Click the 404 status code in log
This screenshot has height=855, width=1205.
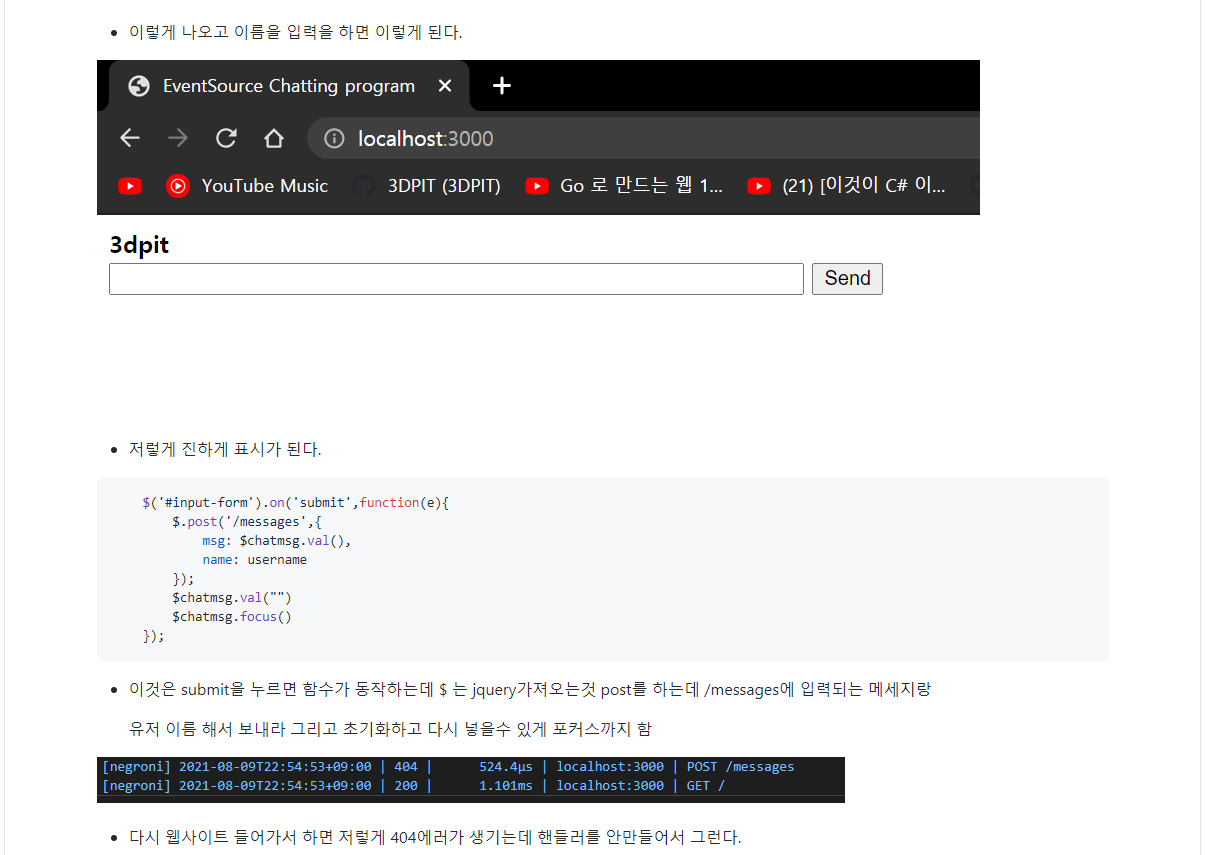pyautogui.click(x=406, y=767)
